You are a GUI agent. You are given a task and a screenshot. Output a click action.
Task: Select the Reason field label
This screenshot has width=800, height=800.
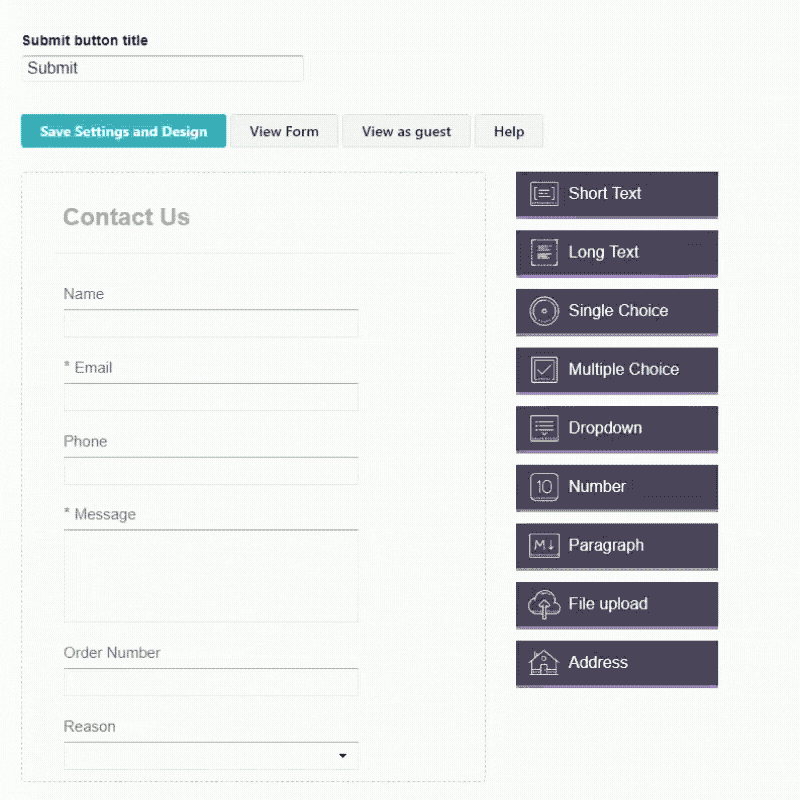(x=89, y=727)
